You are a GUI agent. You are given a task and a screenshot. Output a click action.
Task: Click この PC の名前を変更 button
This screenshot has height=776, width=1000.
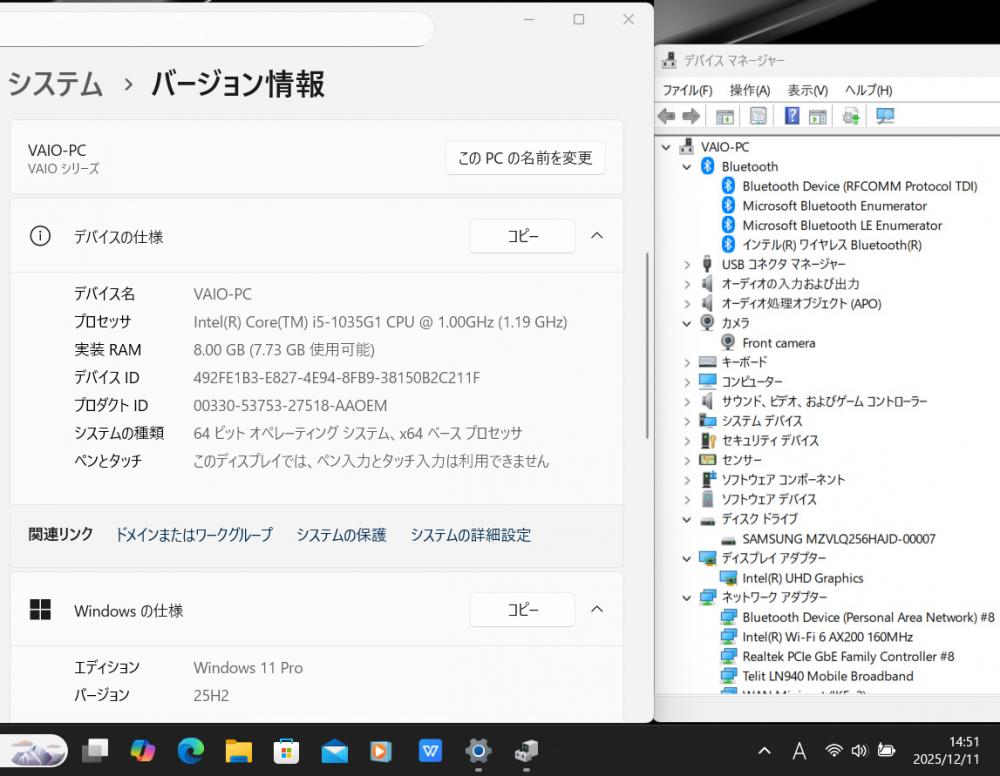[x=525, y=158]
